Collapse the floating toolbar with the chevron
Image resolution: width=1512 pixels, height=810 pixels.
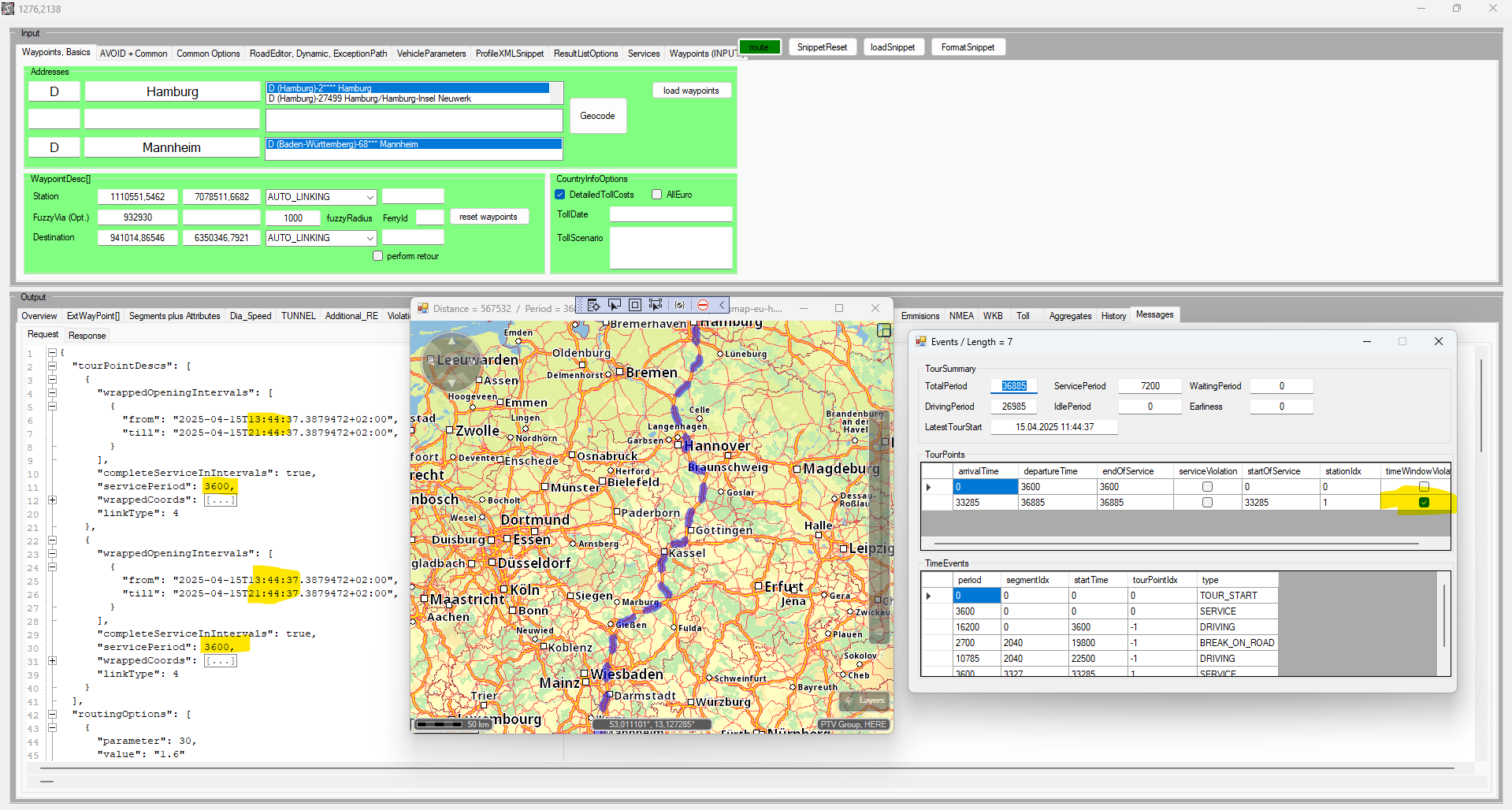click(x=722, y=306)
